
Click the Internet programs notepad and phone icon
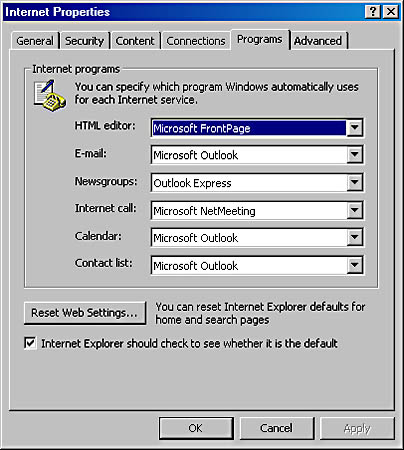(x=50, y=95)
